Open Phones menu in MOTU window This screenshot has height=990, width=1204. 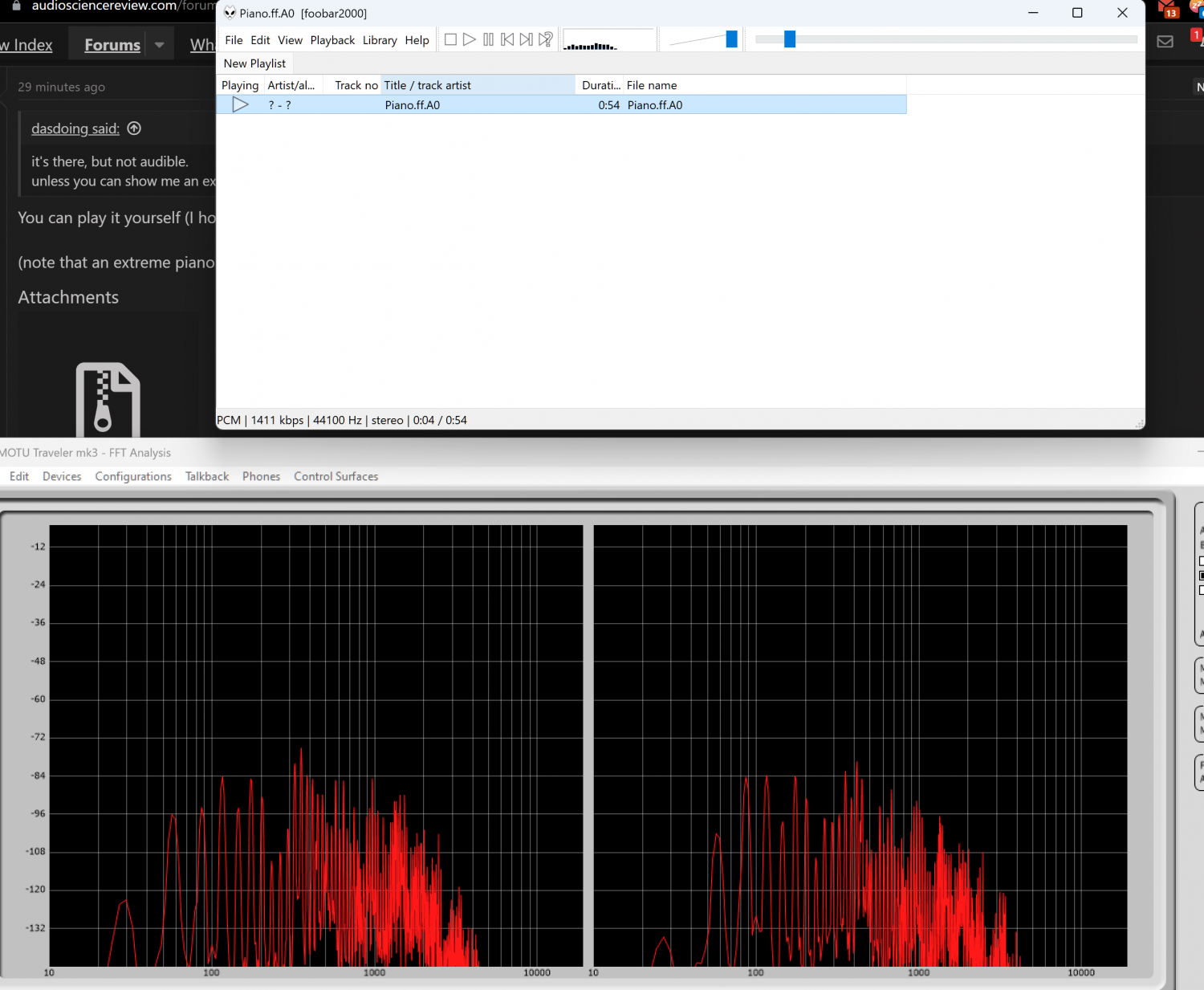[x=261, y=476]
